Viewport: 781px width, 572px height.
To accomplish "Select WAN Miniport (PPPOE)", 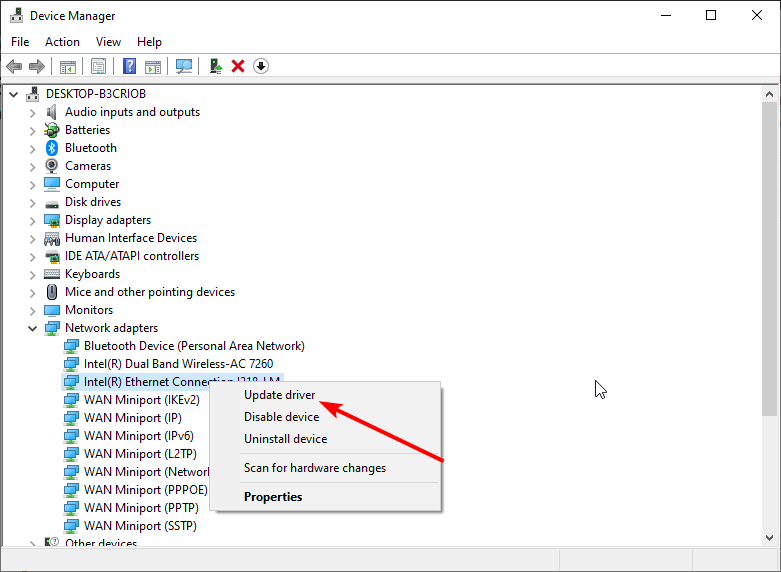I will pyautogui.click(x=145, y=490).
